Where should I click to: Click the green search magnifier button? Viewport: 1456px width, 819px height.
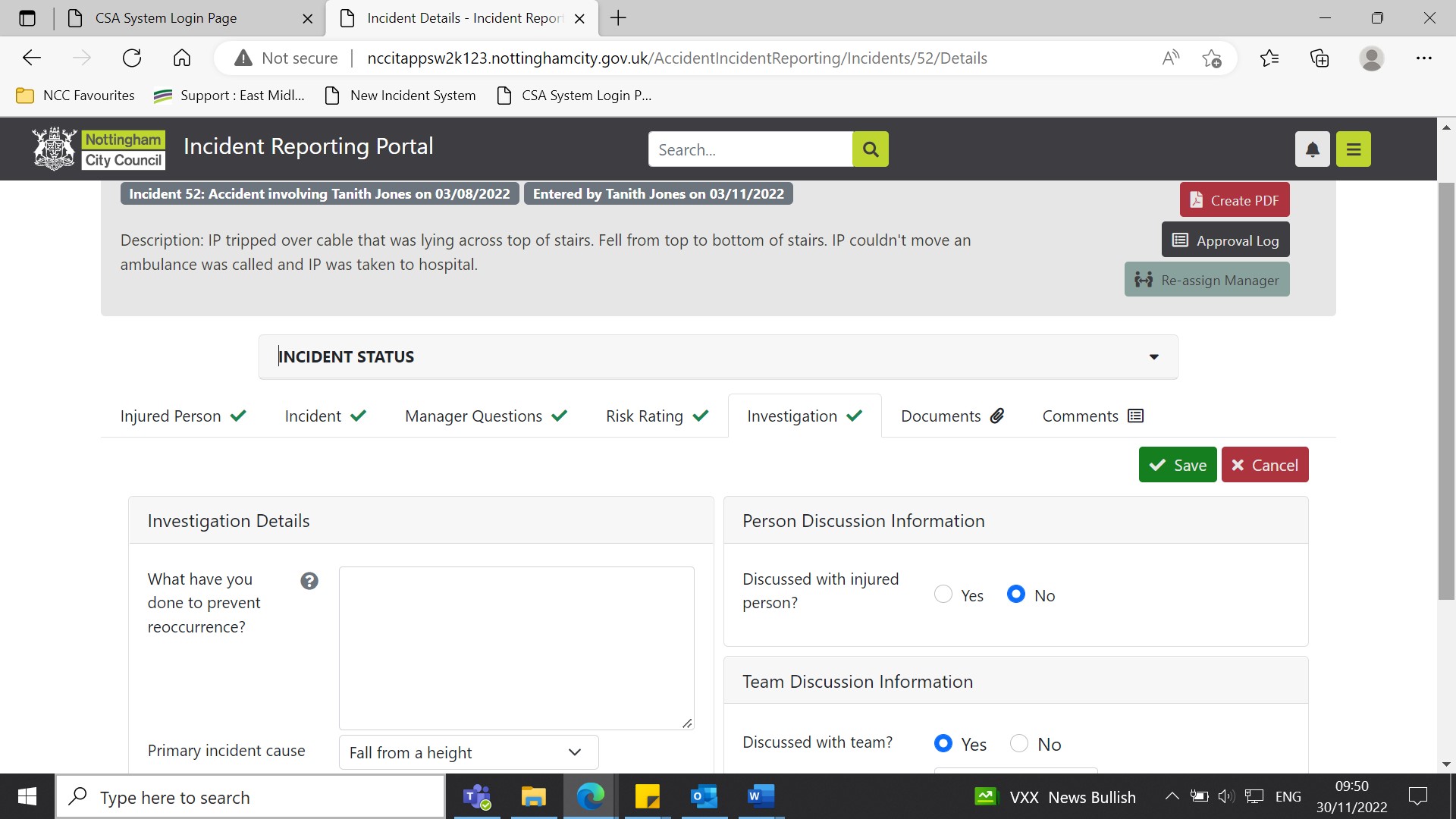point(870,149)
